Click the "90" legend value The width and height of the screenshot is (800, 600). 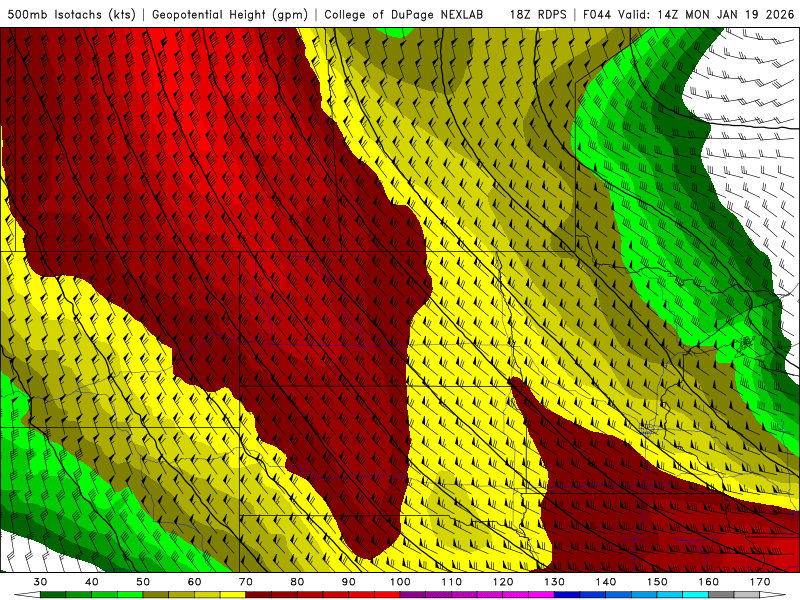(x=349, y=582)
